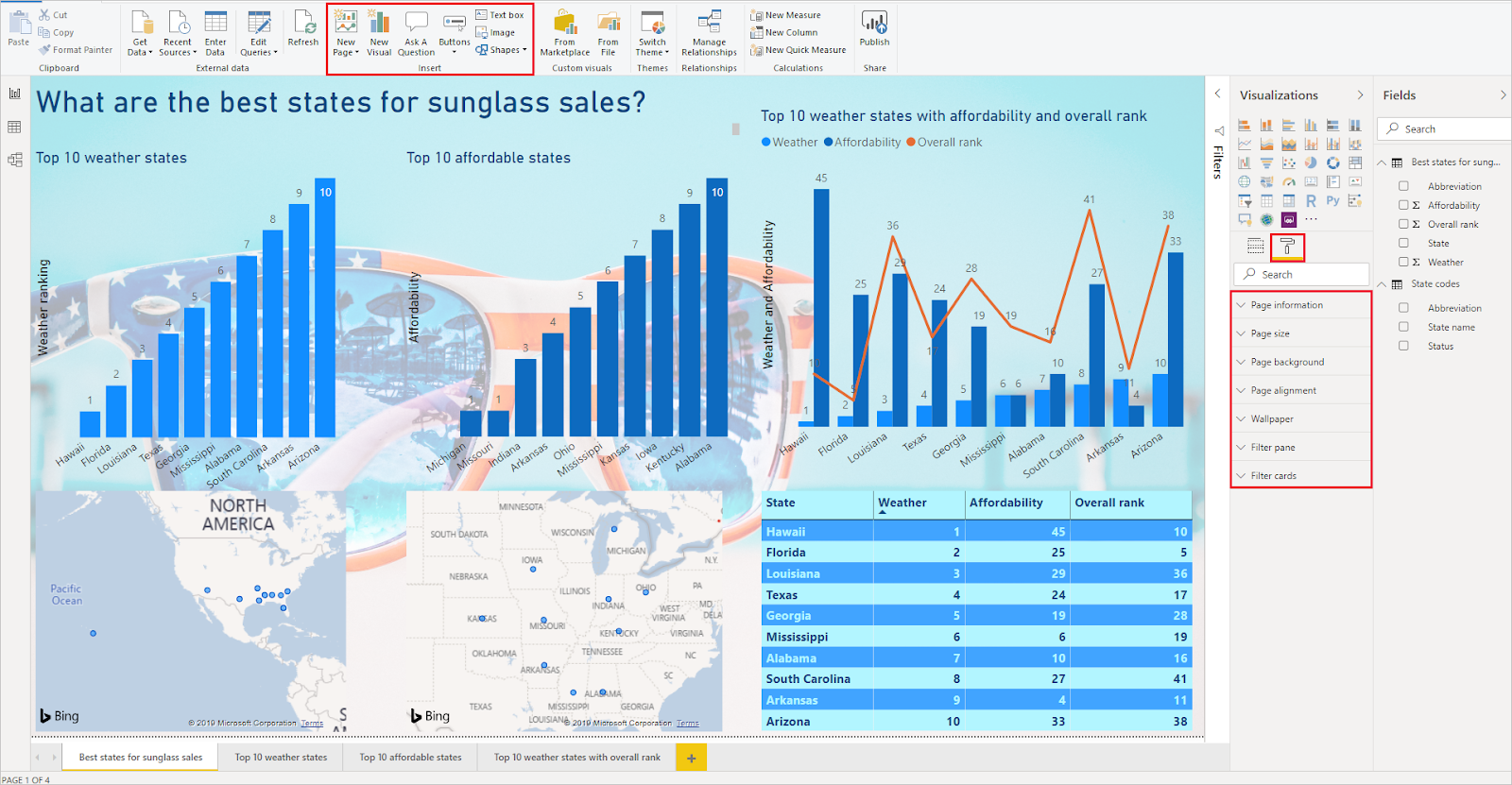Expand the Filter cards section

coord(1301,475)
